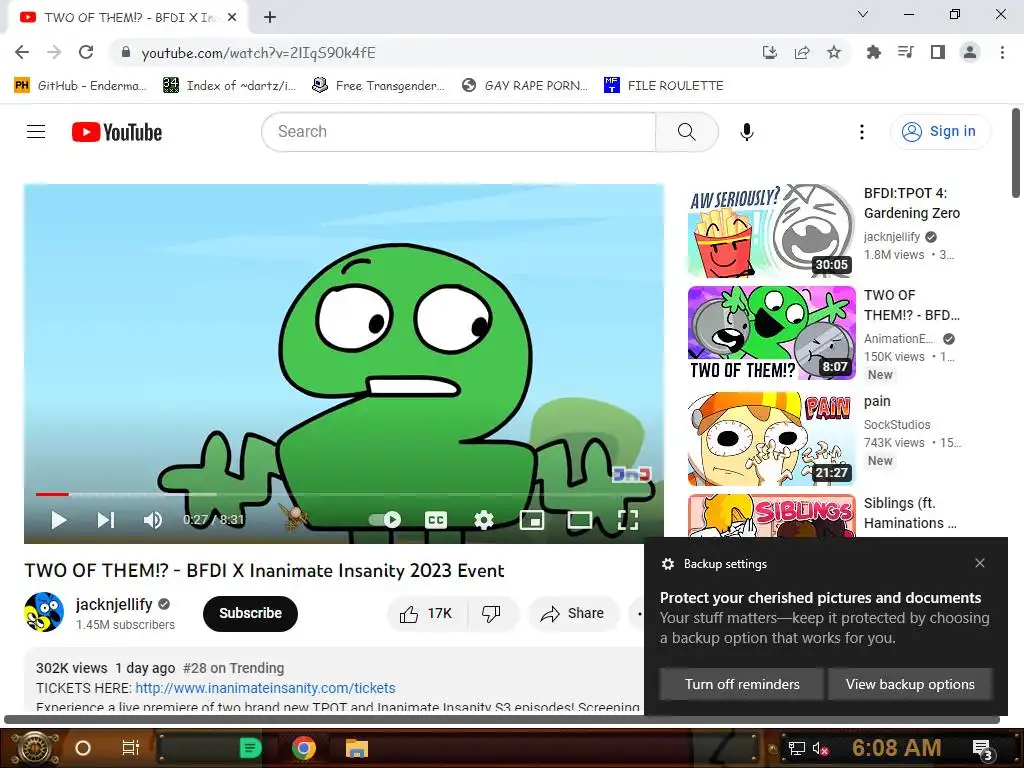The height and width of the screenshot is (768, 1024).
Task: Click the Sign in button
Action: pos(940,132)
